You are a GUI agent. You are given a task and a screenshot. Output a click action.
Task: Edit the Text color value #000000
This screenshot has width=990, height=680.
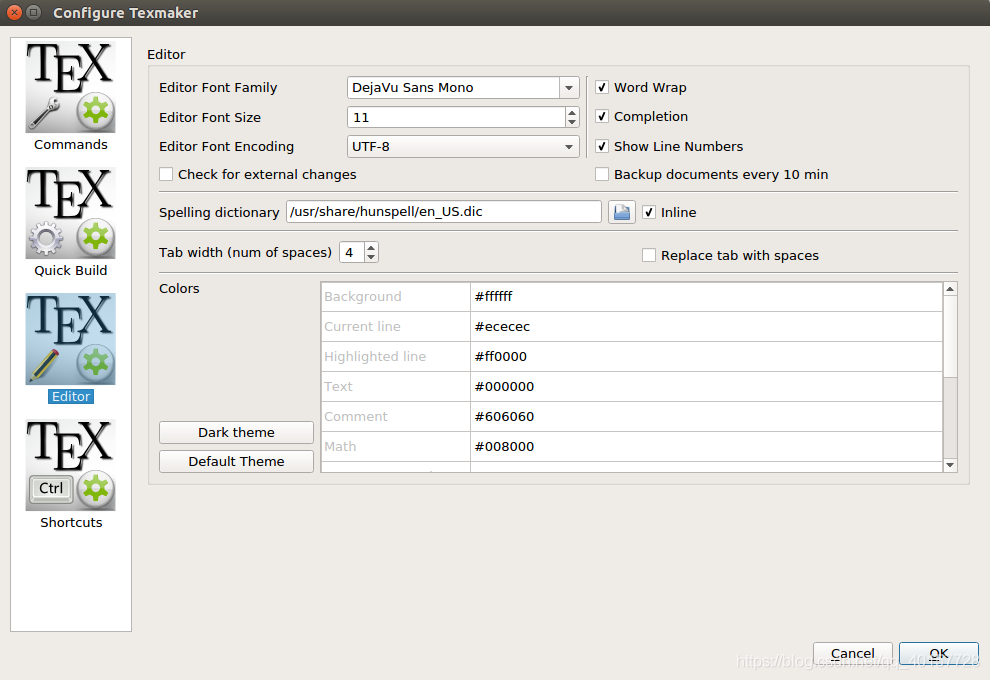click(x=706, y=386)
